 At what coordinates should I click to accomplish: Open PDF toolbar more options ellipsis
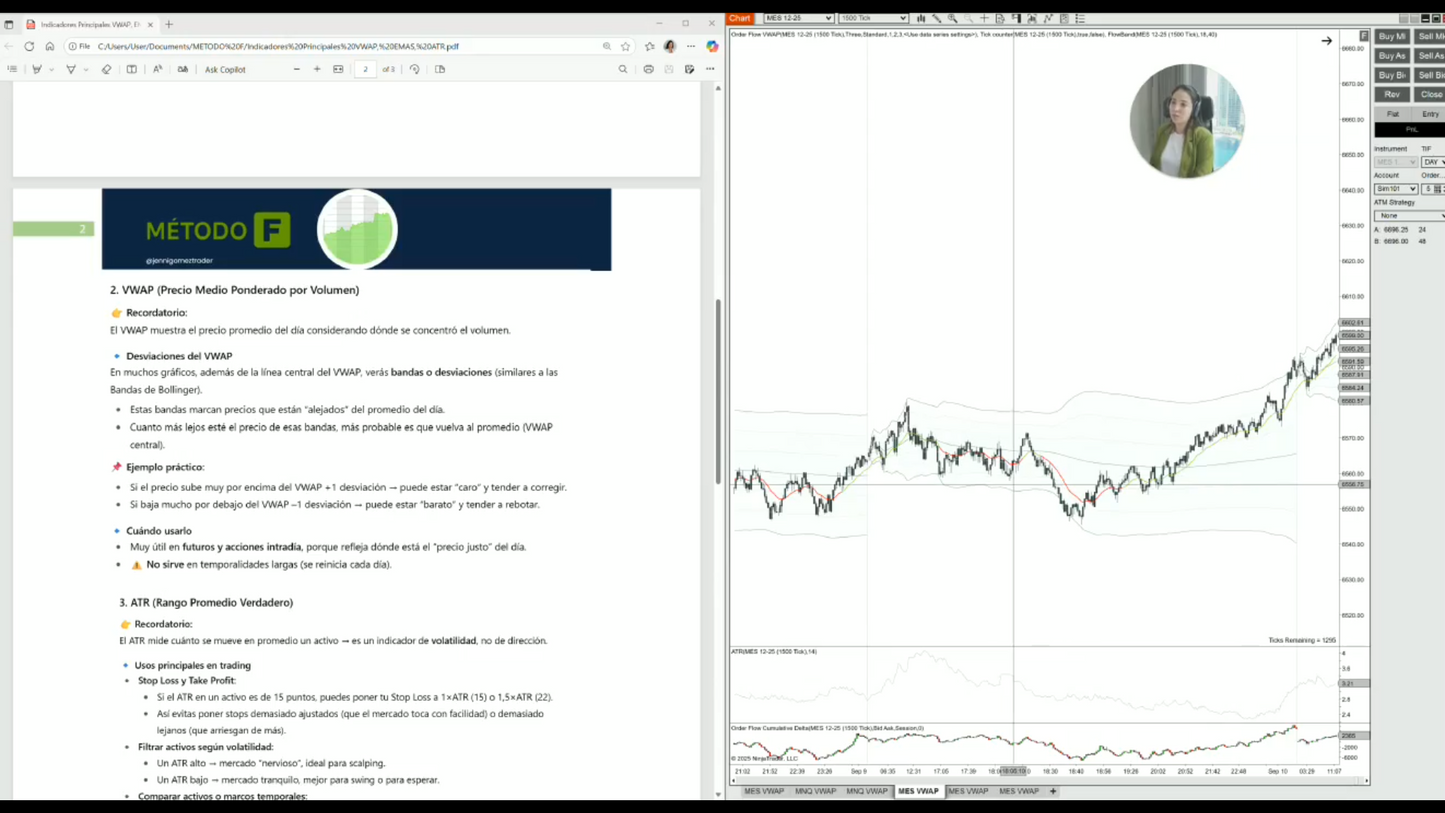pos(710,69)
